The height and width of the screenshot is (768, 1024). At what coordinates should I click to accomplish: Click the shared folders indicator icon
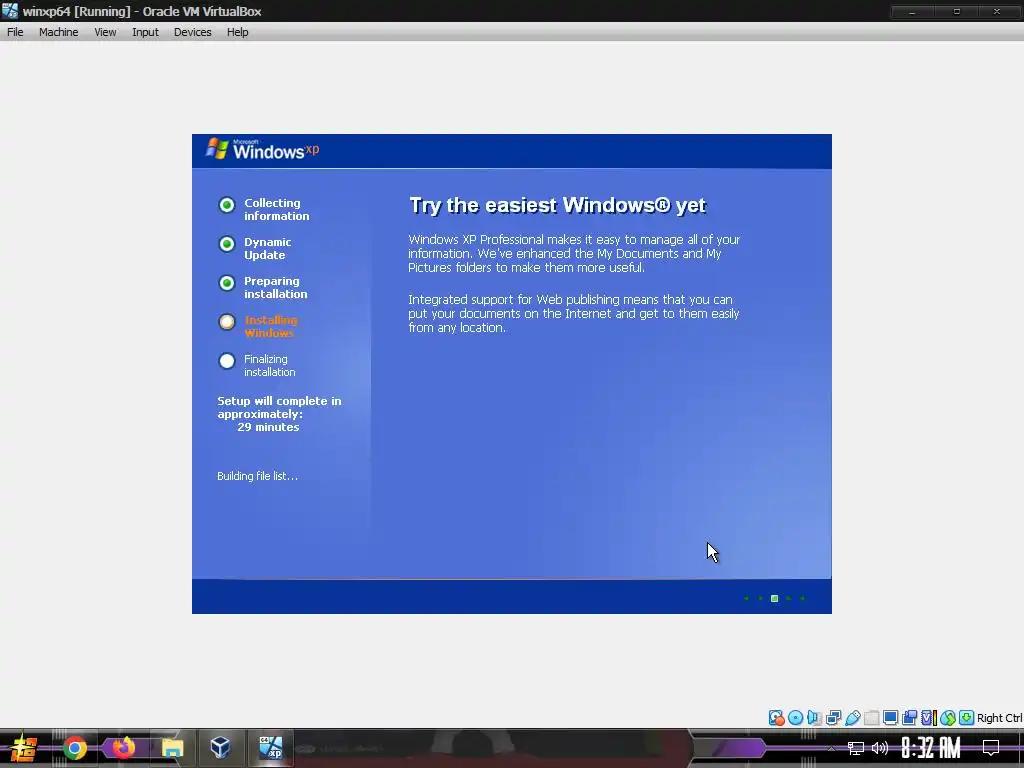pyautogui.click(x=871, y=718)
